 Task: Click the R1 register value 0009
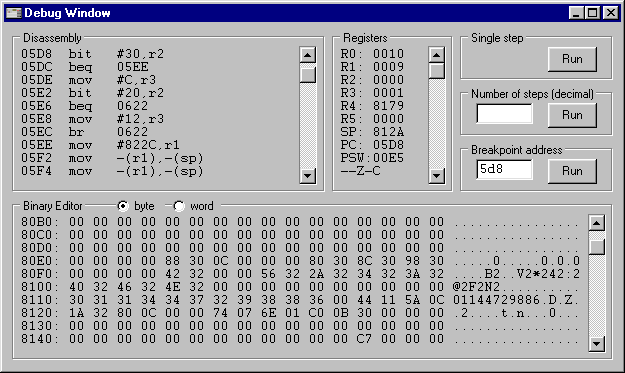pyautogui.click(x=389, y=67)
